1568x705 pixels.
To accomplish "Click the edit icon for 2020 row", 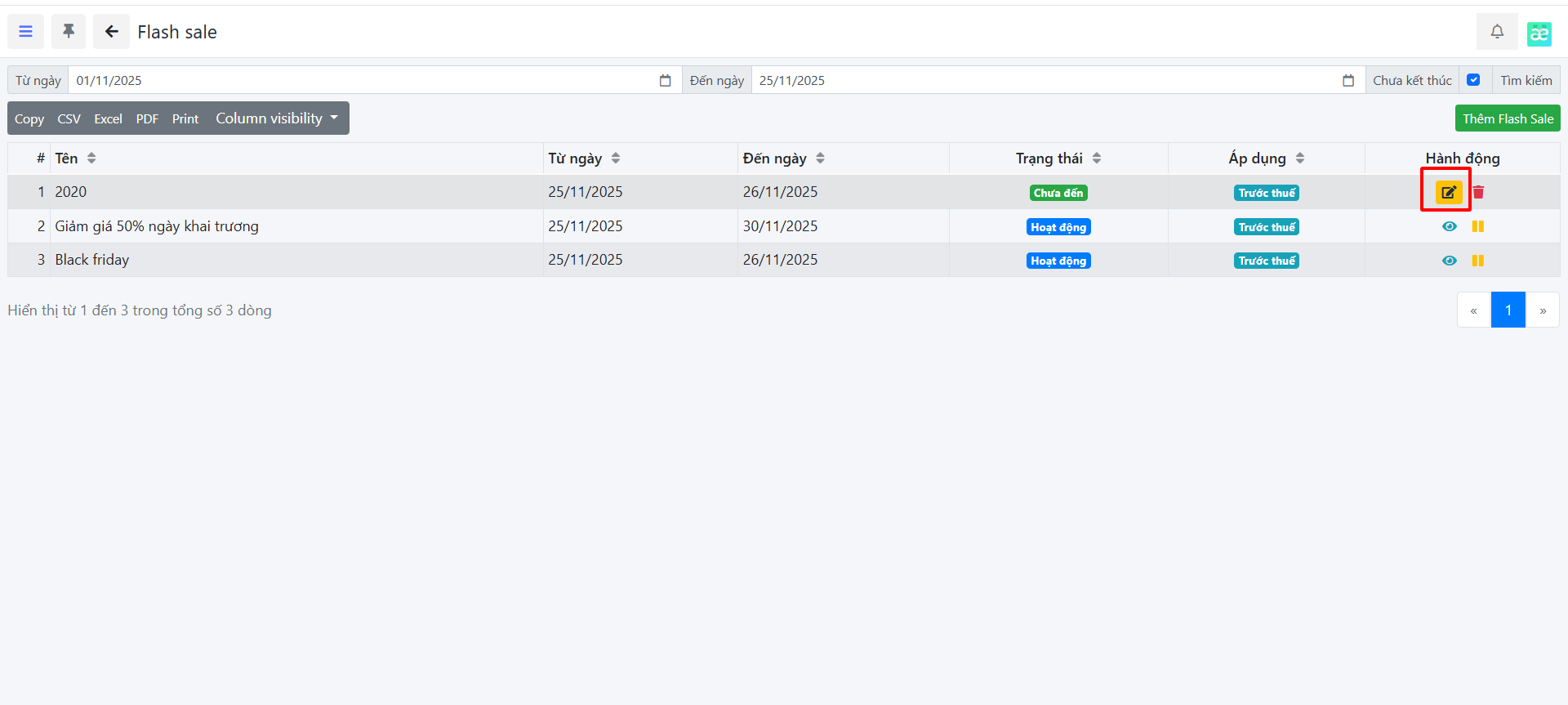I will click(1448, 193).
